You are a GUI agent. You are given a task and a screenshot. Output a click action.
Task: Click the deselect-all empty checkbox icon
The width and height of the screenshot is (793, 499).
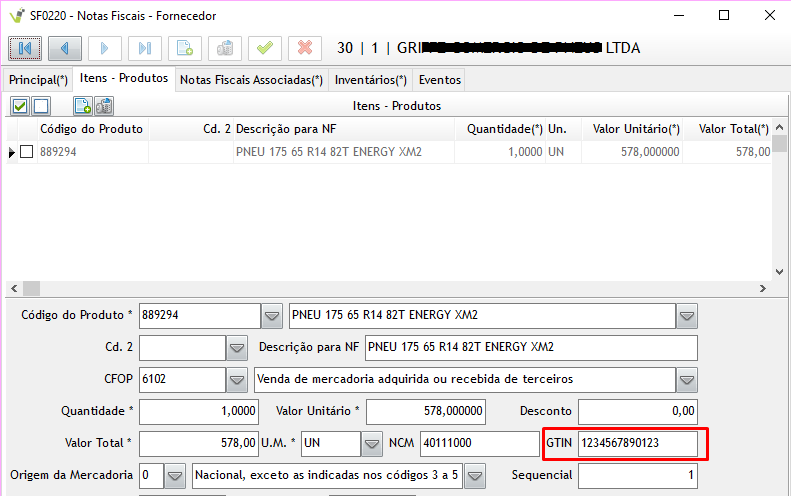(41, 106)
